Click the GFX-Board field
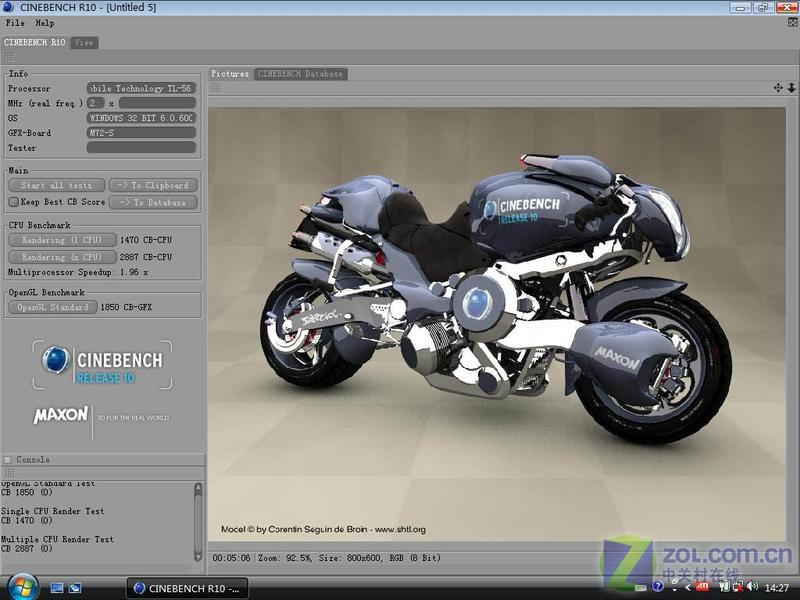This screenshot has height=600, width=800. click(141, 133)
